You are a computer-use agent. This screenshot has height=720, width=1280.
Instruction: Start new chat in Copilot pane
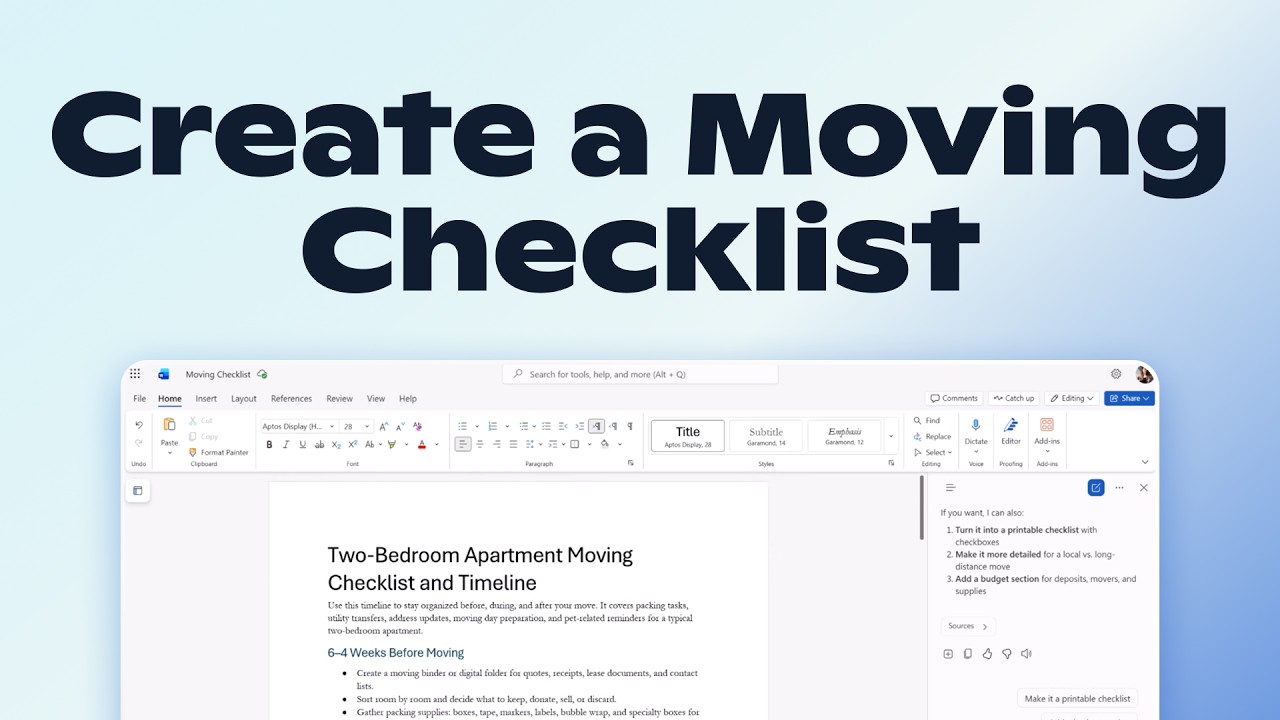(x=1096, y=488)
